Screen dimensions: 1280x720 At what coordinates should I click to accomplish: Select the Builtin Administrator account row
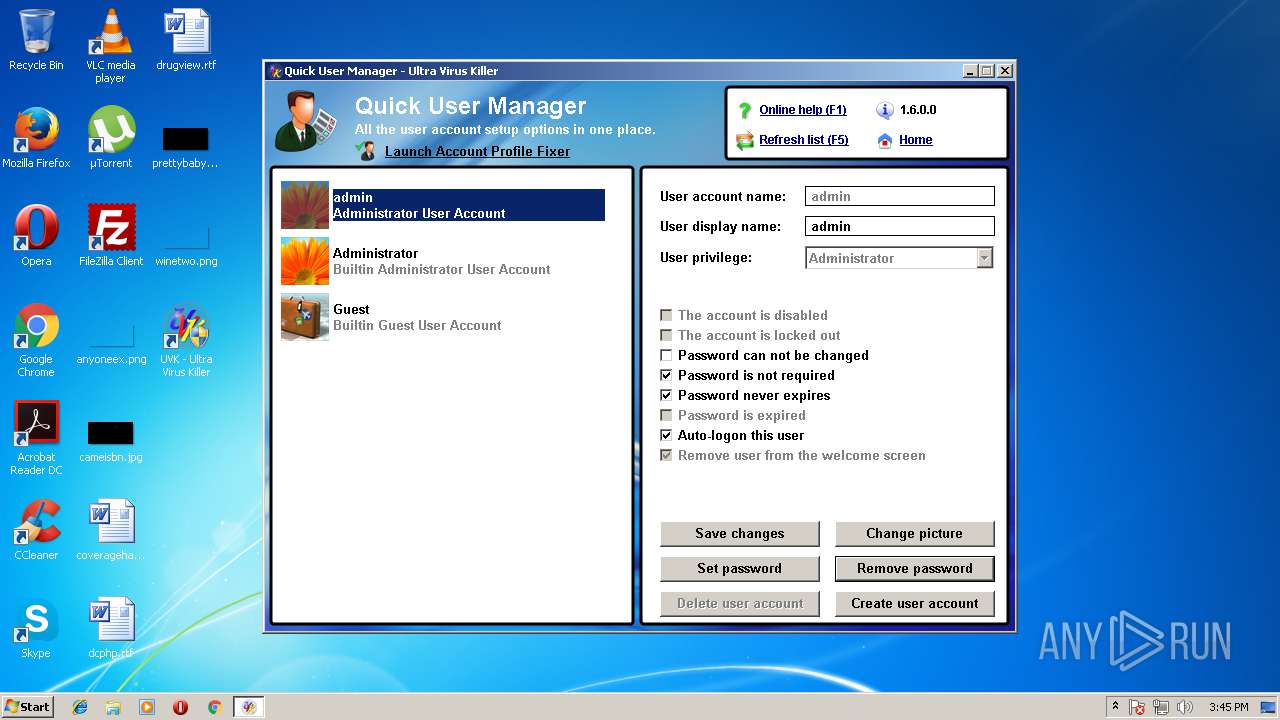tap(443, 261)
